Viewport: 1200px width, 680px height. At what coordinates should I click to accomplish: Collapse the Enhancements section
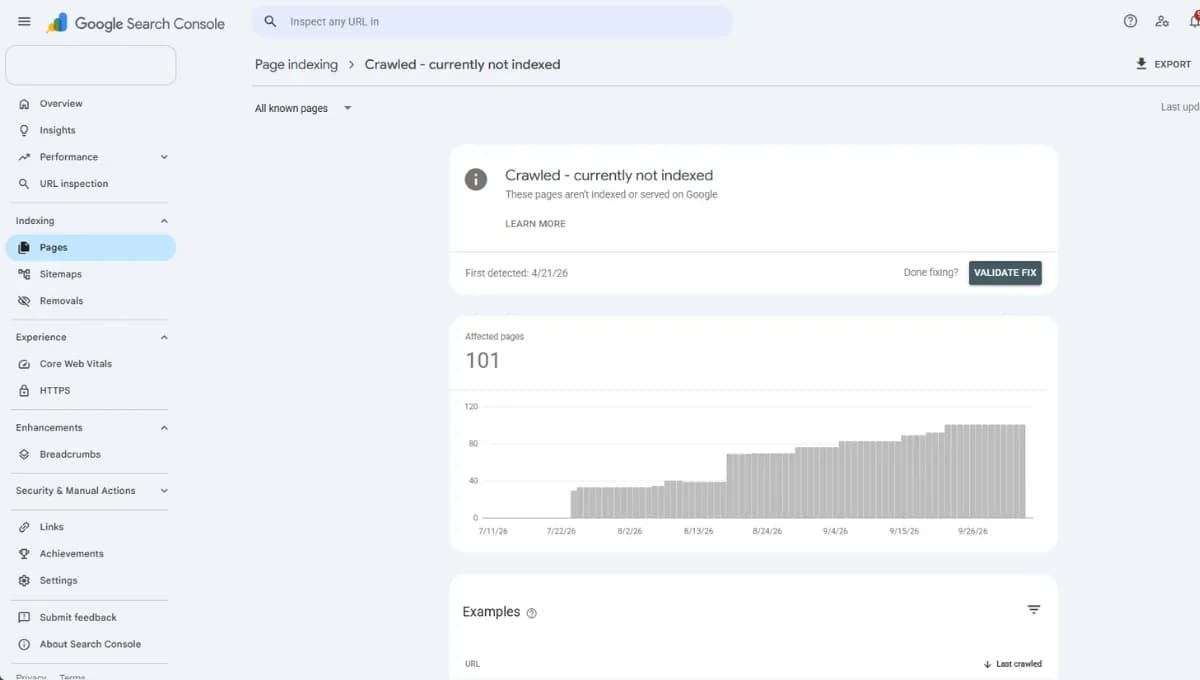pos(164,428)
